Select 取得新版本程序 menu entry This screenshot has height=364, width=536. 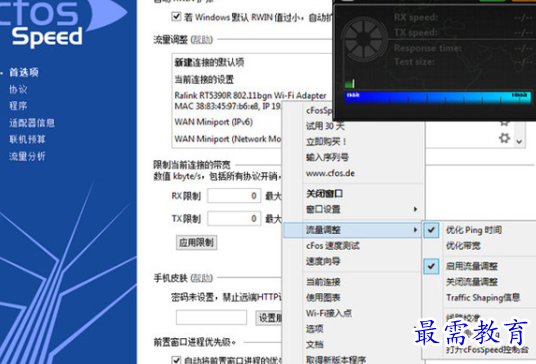pyautogui.click(x=336, y=359)
